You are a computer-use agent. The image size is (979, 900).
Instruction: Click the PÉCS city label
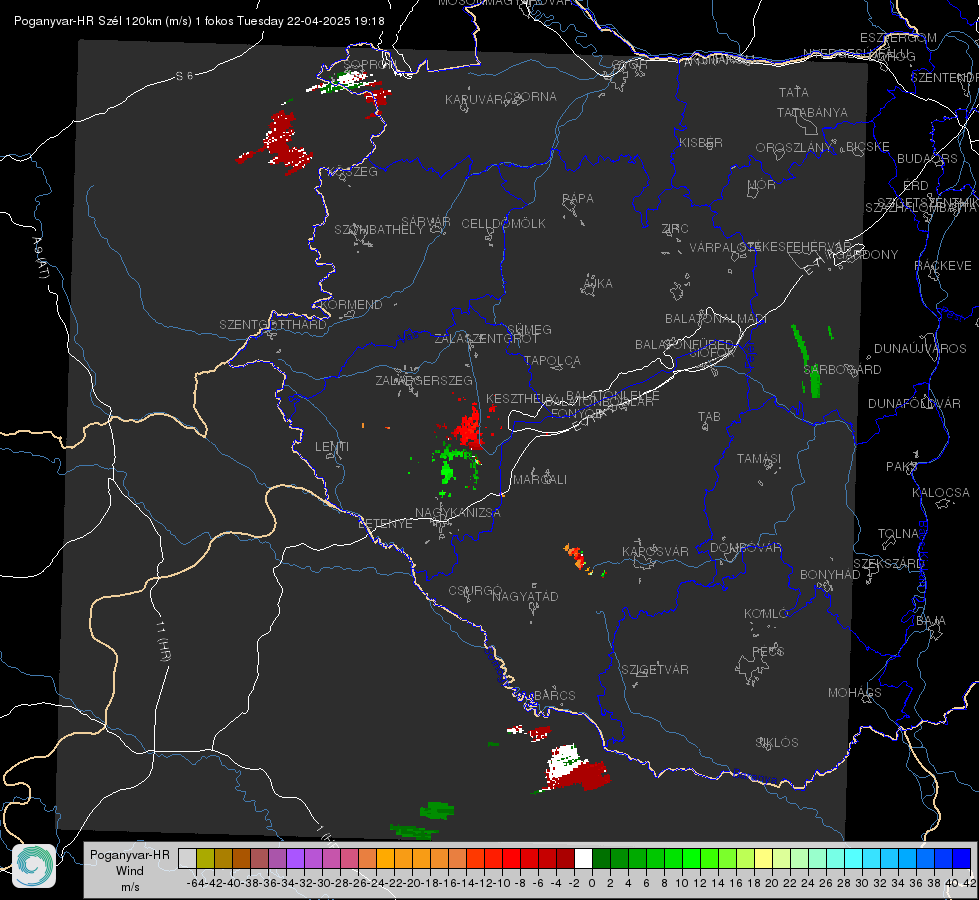tap(767, 651)
